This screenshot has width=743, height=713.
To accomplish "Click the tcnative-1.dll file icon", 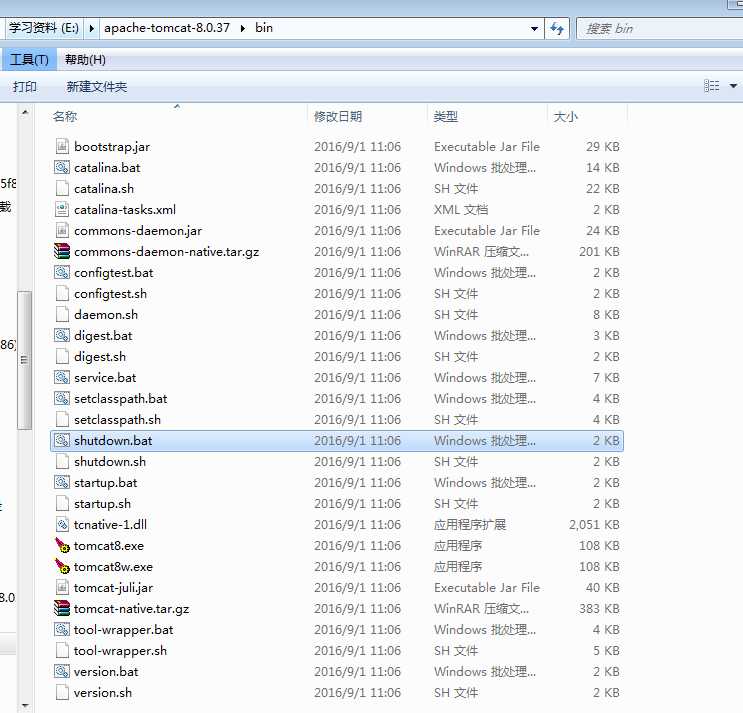I will pyautogui.click(x=62, y=524).
